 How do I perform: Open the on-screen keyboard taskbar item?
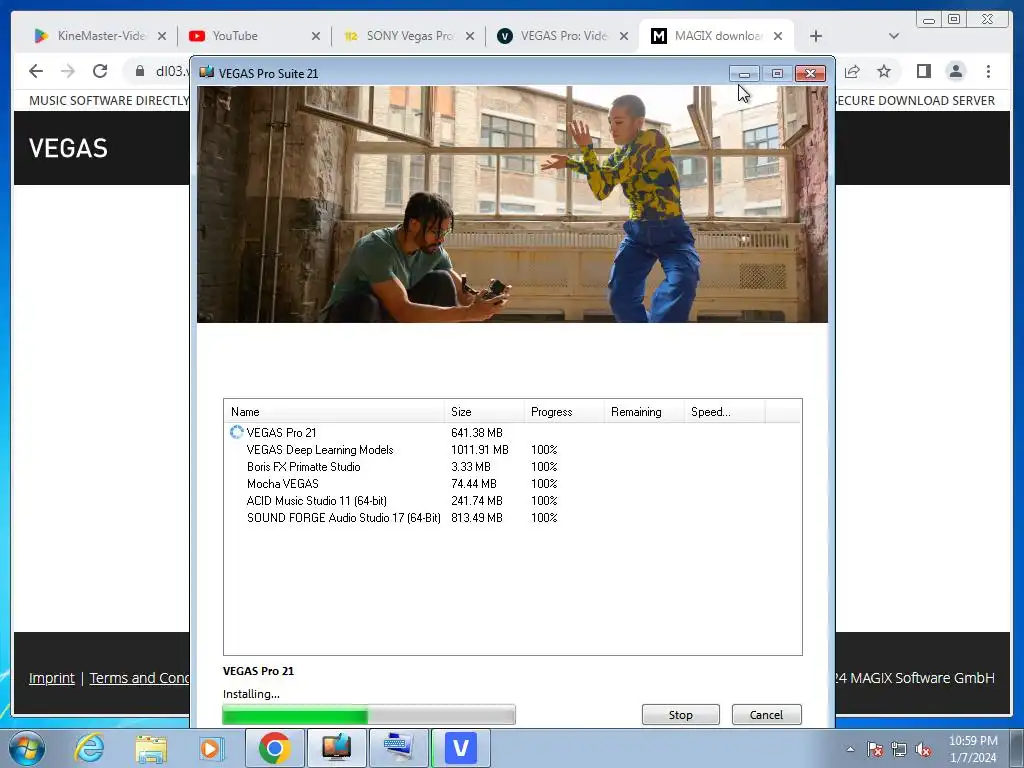[399, 748]
